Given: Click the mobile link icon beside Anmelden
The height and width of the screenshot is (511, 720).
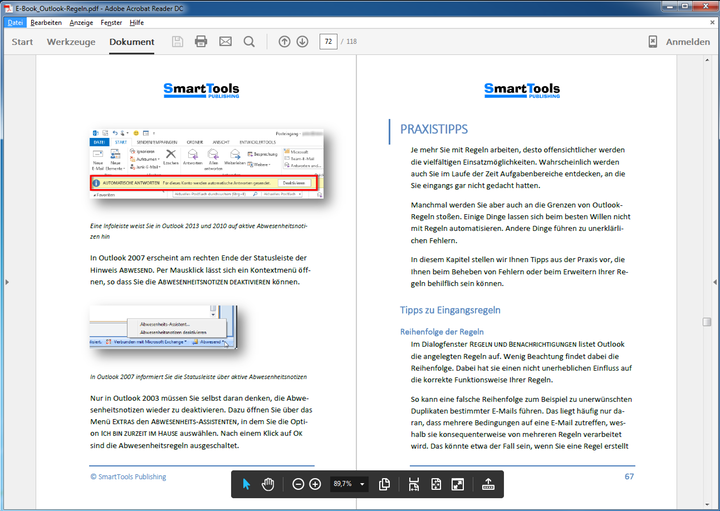Looking at the screenshot, I should coord(652,42).
